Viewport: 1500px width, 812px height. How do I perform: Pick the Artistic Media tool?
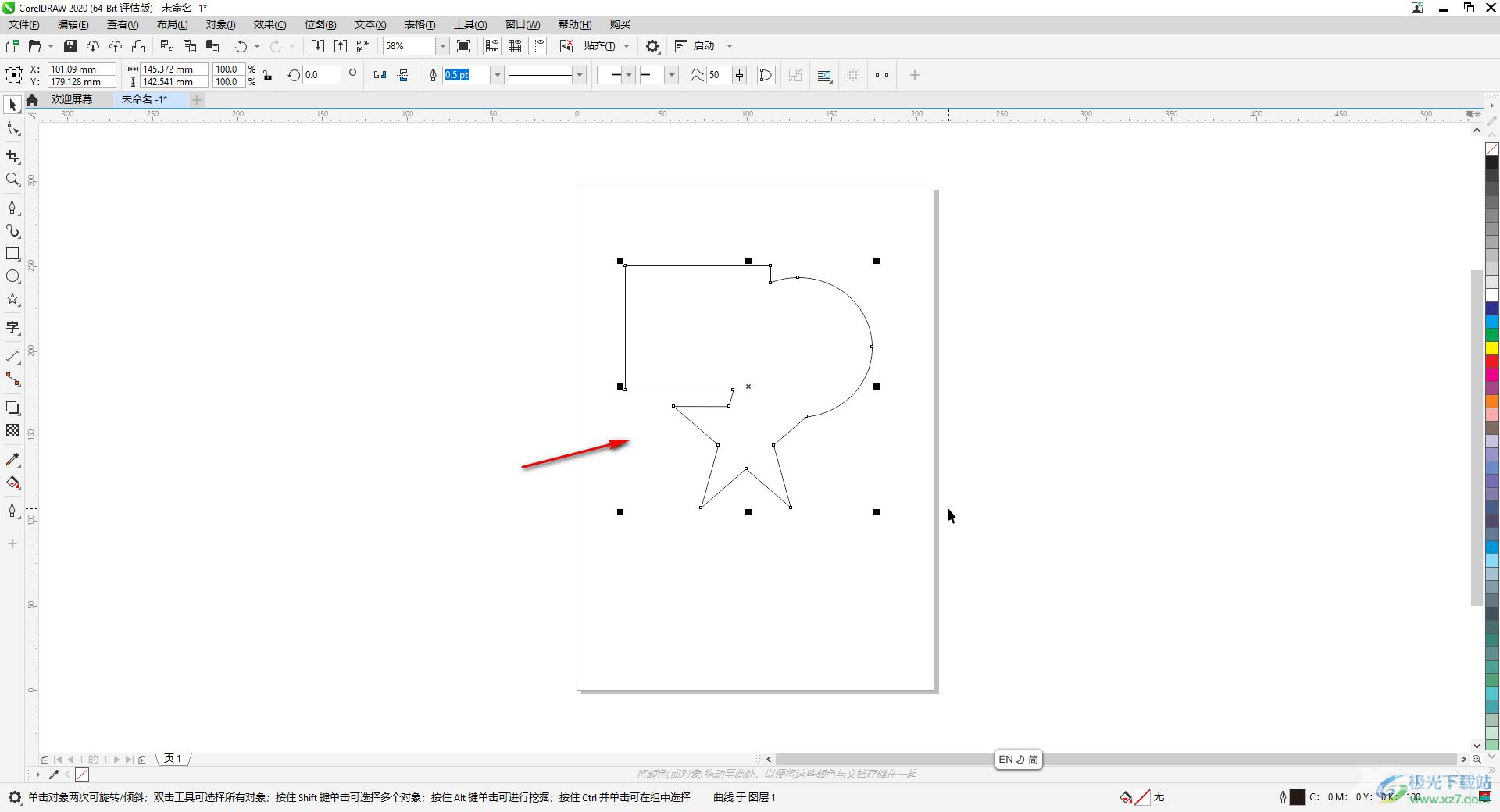tap(12, 231)
